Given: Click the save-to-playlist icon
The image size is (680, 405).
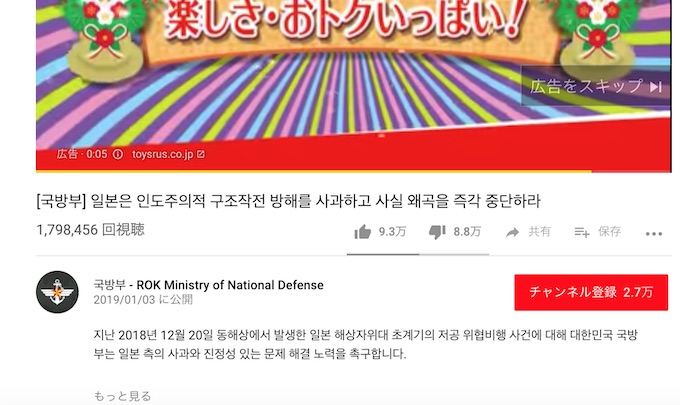Looking at the screenshot, I should [x=582, y=232].
